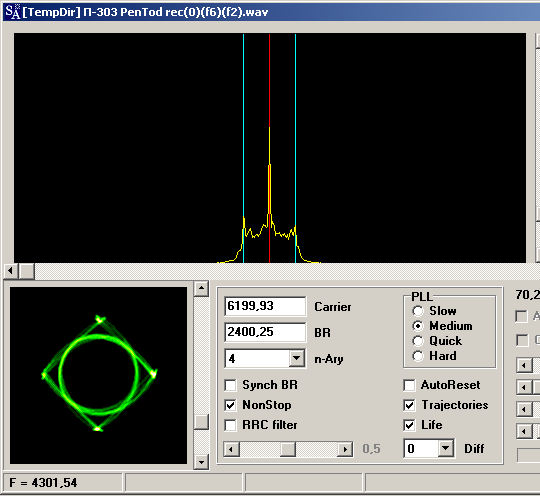Enable the Synch BR checkbox
Image resolution: width=540 pixels, height=496 pixels.
pos(230,385)
